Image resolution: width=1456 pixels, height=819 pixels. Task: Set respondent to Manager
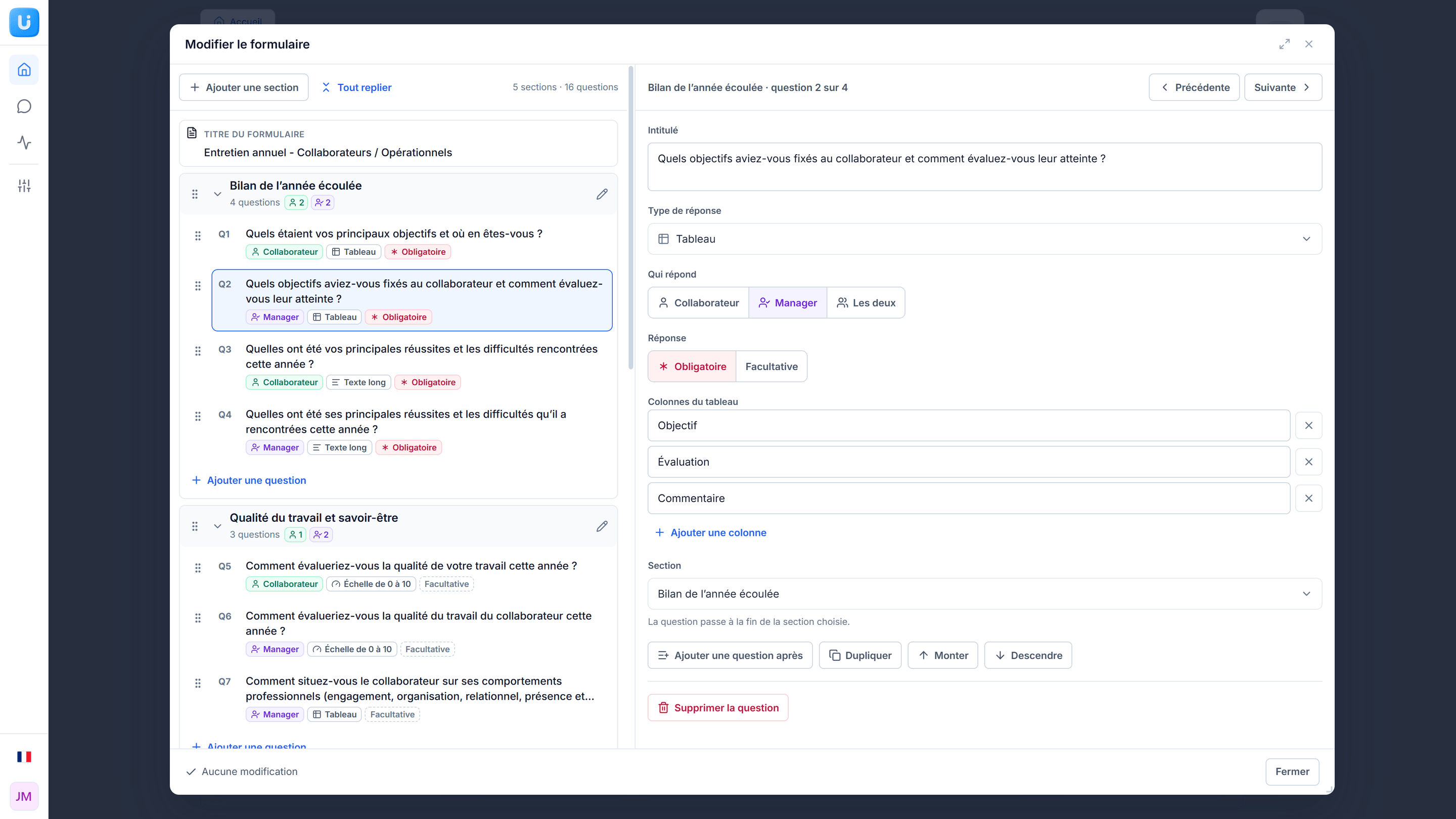787,303
